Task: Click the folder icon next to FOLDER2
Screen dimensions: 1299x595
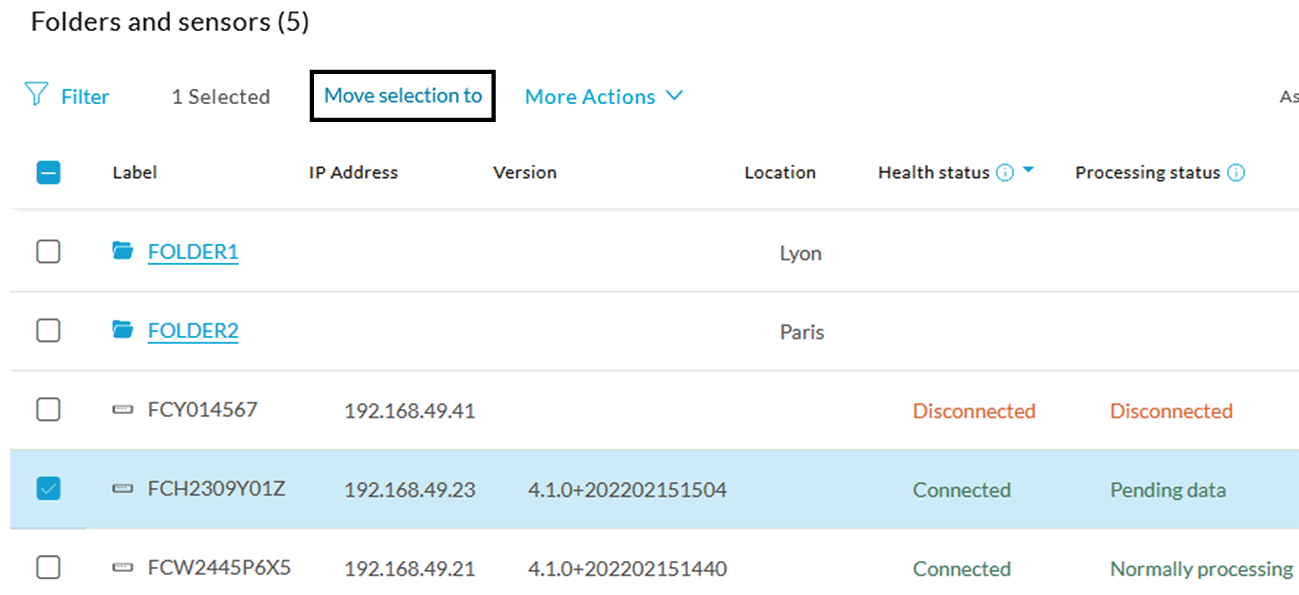Action: tap(124, 330)
